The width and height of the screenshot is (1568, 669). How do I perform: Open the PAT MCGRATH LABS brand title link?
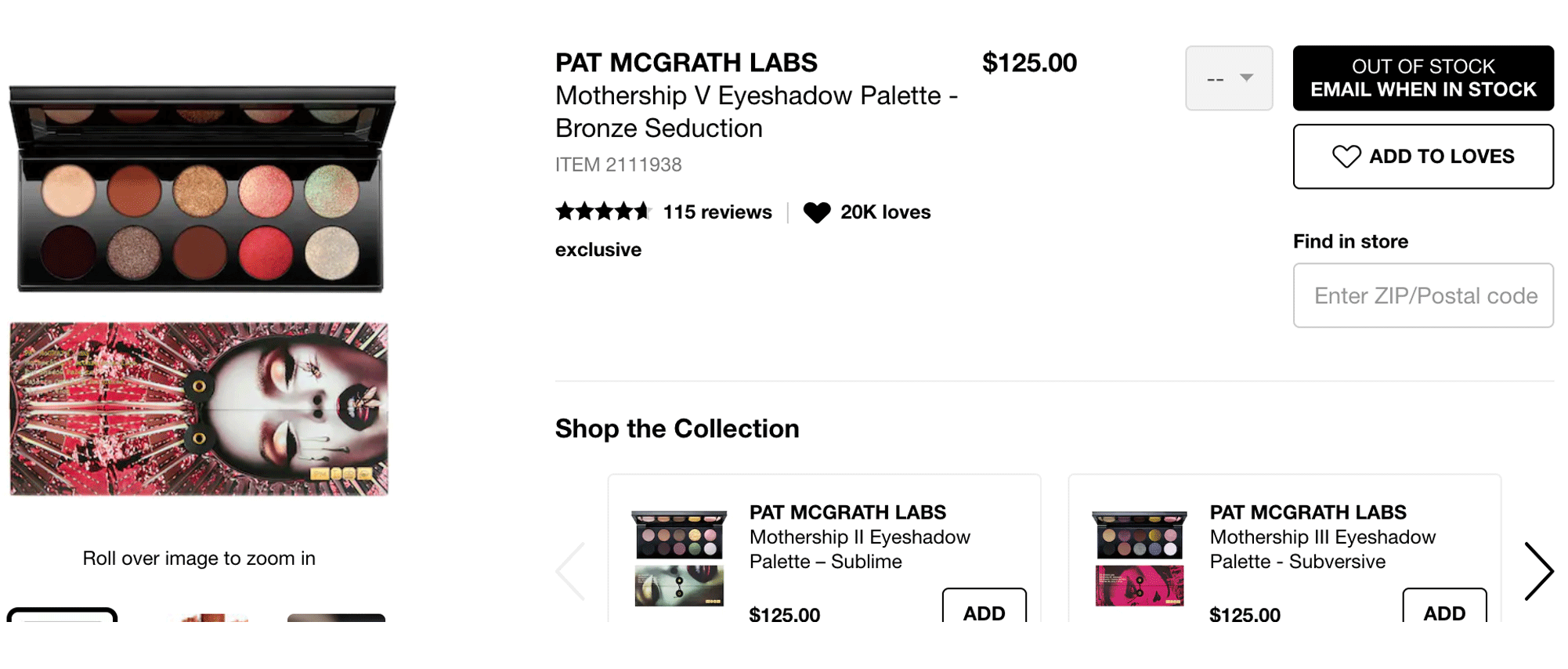(x=685, y=63)
